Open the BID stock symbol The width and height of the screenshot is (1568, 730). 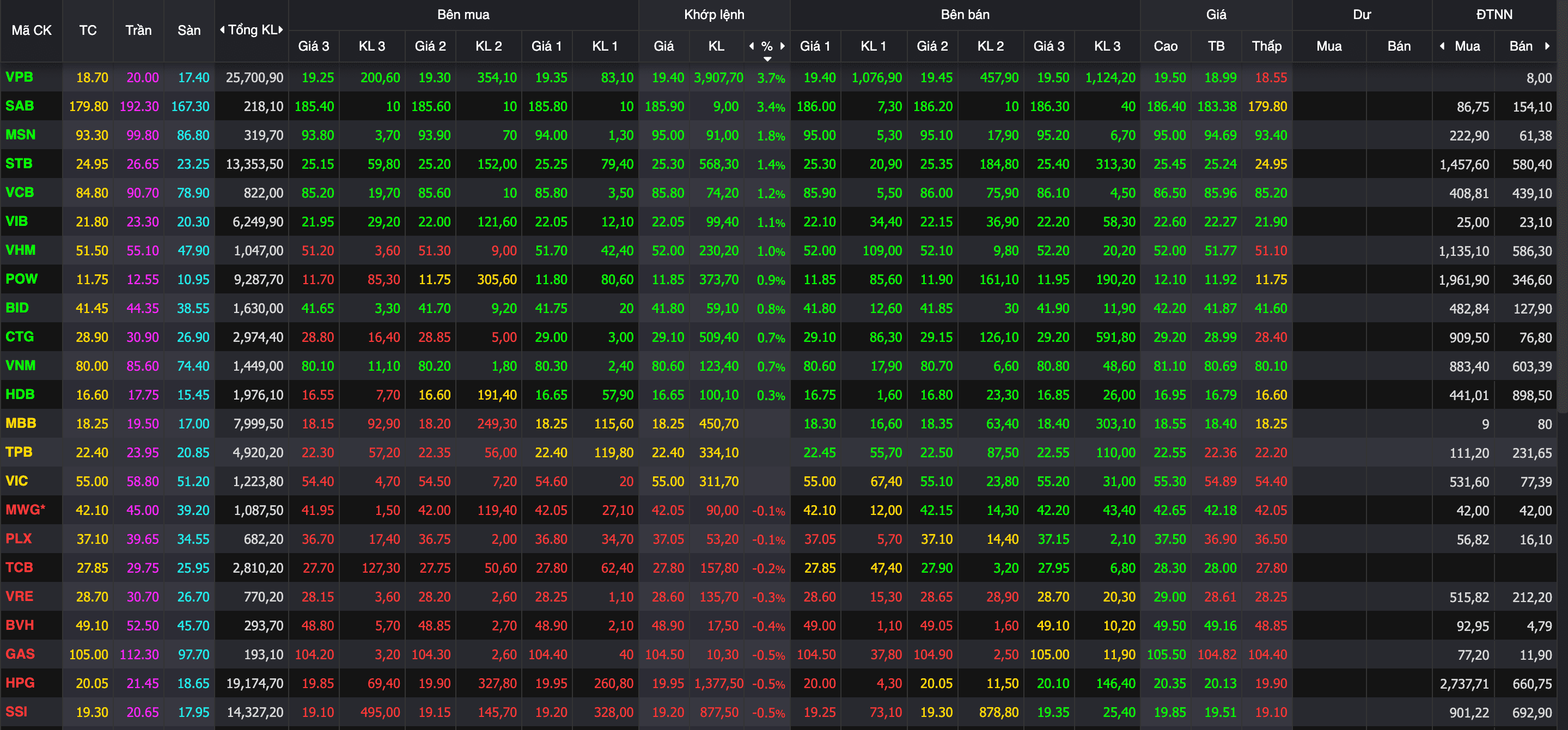[x=17, y=308]
